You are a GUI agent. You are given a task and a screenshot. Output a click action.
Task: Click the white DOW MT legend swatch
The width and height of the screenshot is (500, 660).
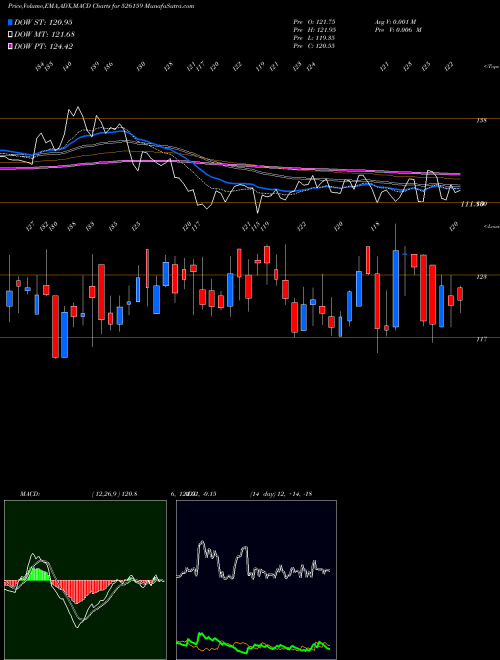click(x=10, y=35)
